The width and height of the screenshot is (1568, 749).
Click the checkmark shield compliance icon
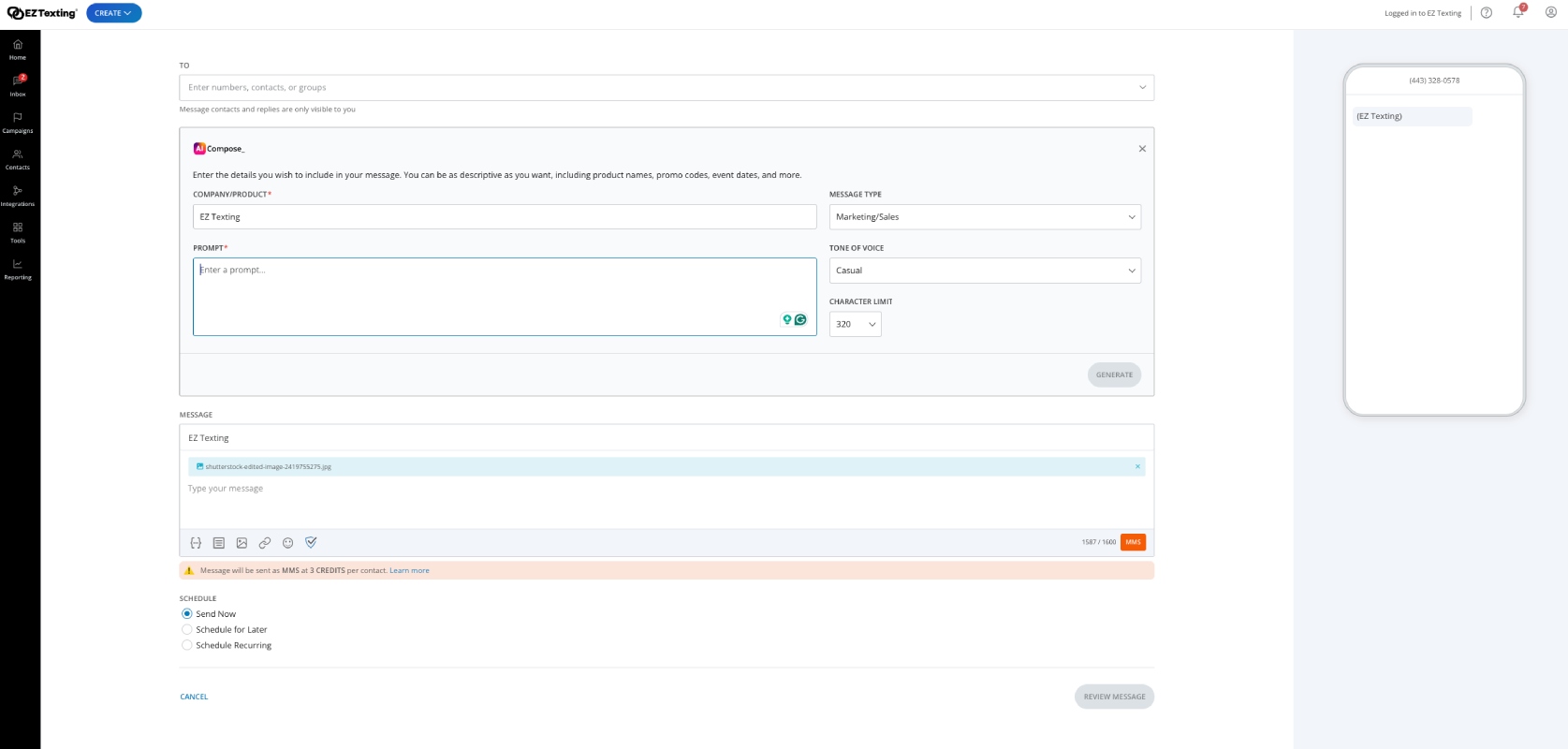312,542
